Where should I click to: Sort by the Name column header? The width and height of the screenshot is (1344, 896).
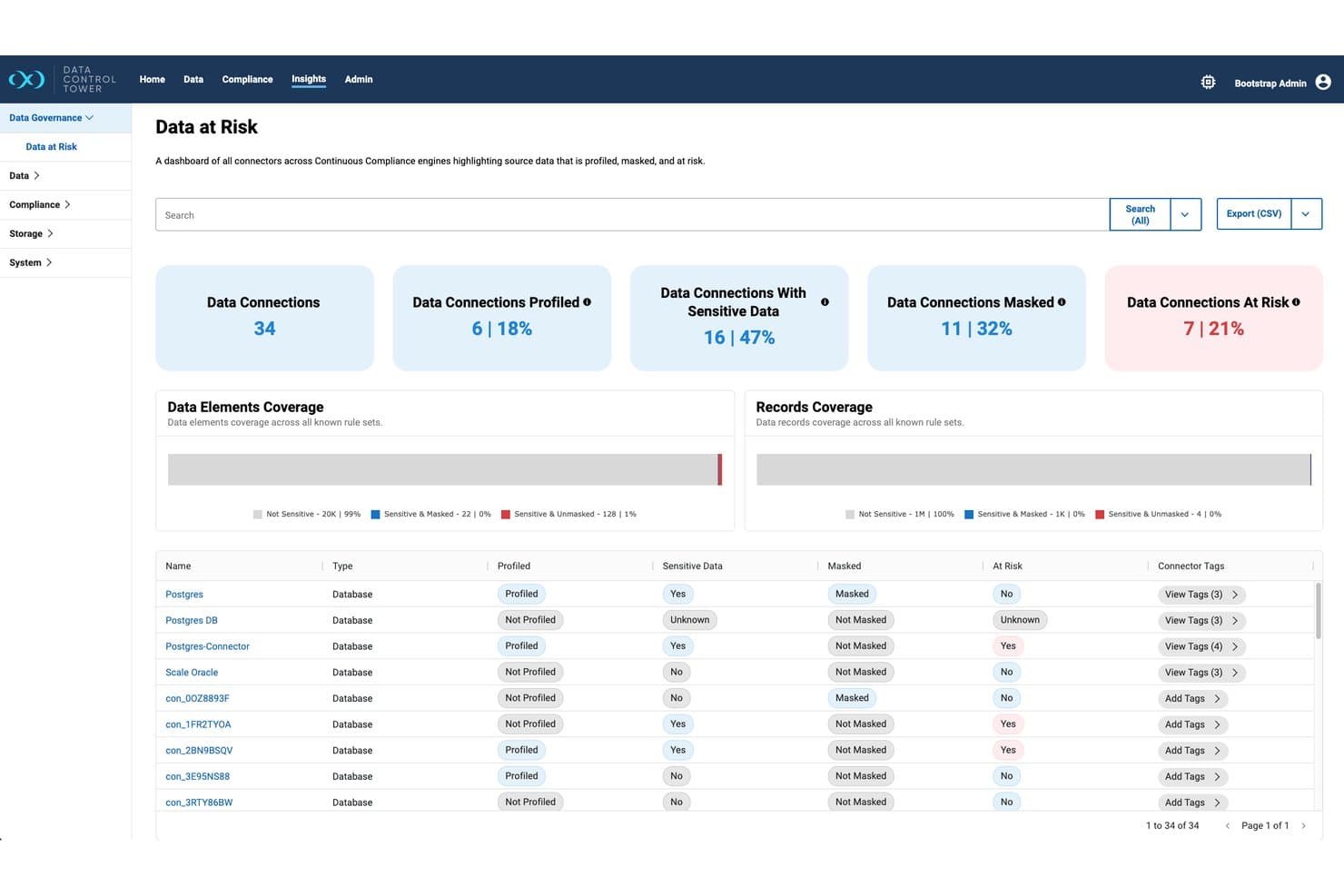[178, 566]
